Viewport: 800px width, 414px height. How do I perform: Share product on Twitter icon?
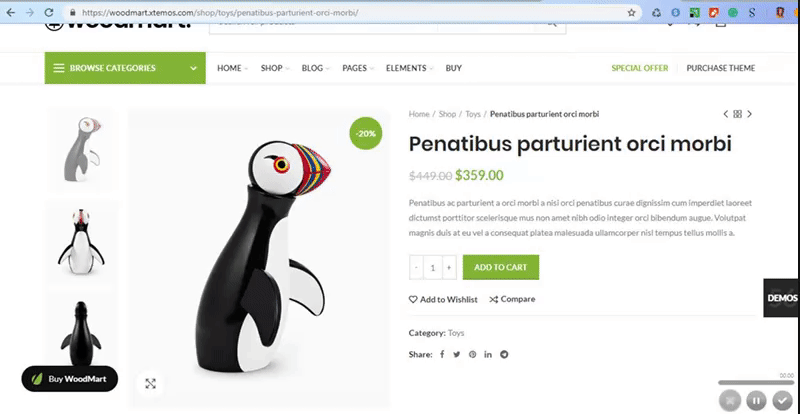(x=457, y=354)
